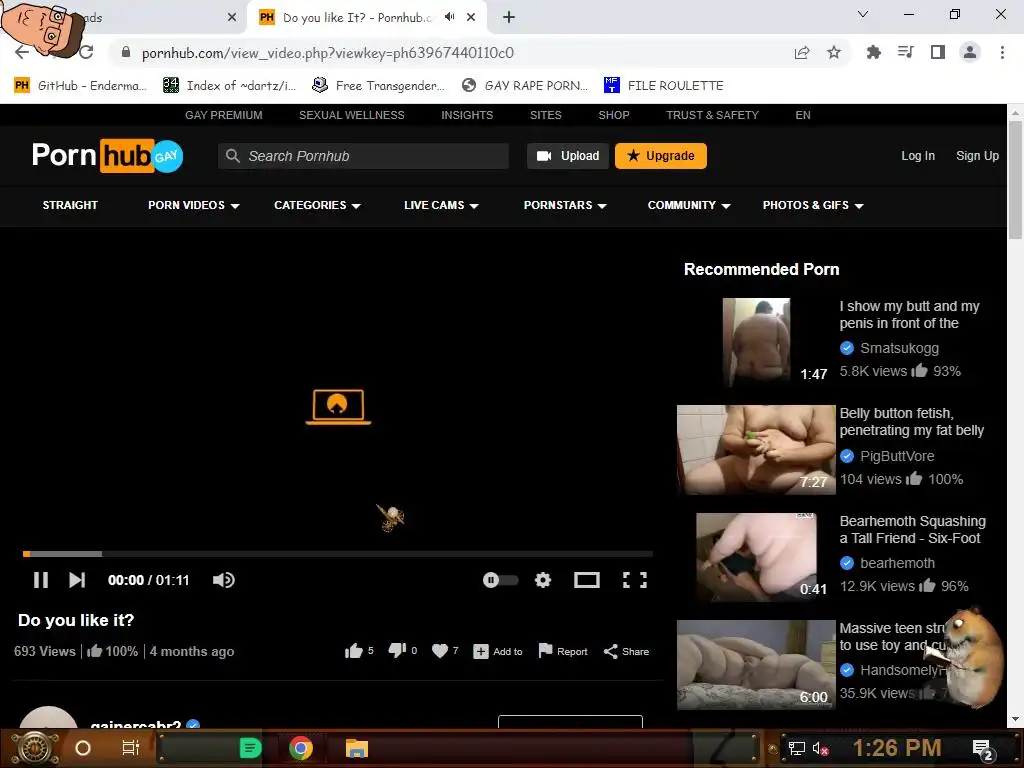Click the Add to button

click(498, 651)
